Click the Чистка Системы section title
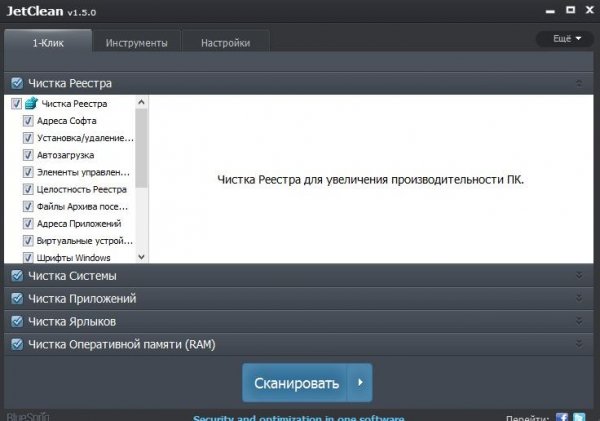 pyautogui.click(x=72, y=276)
